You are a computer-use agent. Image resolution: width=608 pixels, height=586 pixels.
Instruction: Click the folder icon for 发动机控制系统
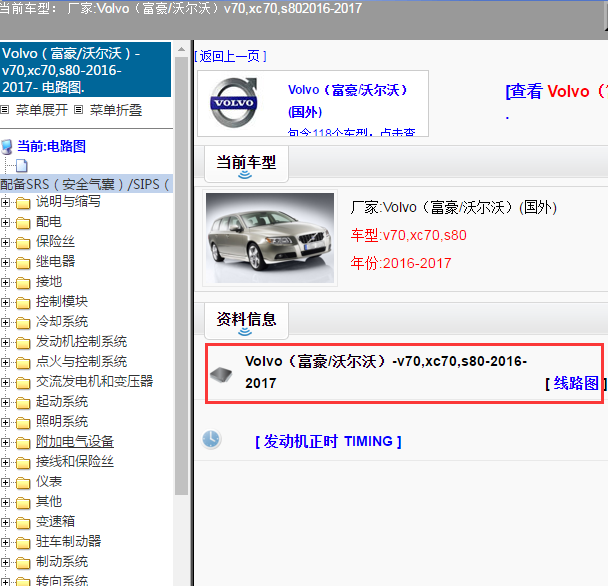pos(23,343)
